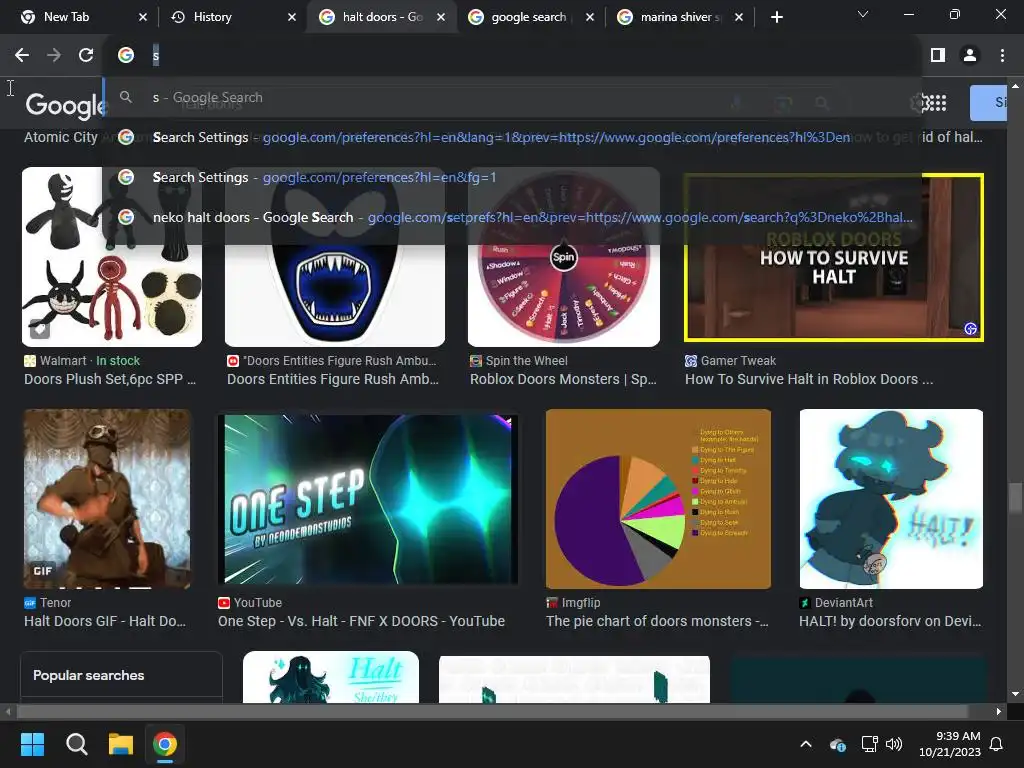The image size is (1024, 768).
Task: Open the Spin the Wheel image result
Action: pyautogui.click(x=564, y=257)
